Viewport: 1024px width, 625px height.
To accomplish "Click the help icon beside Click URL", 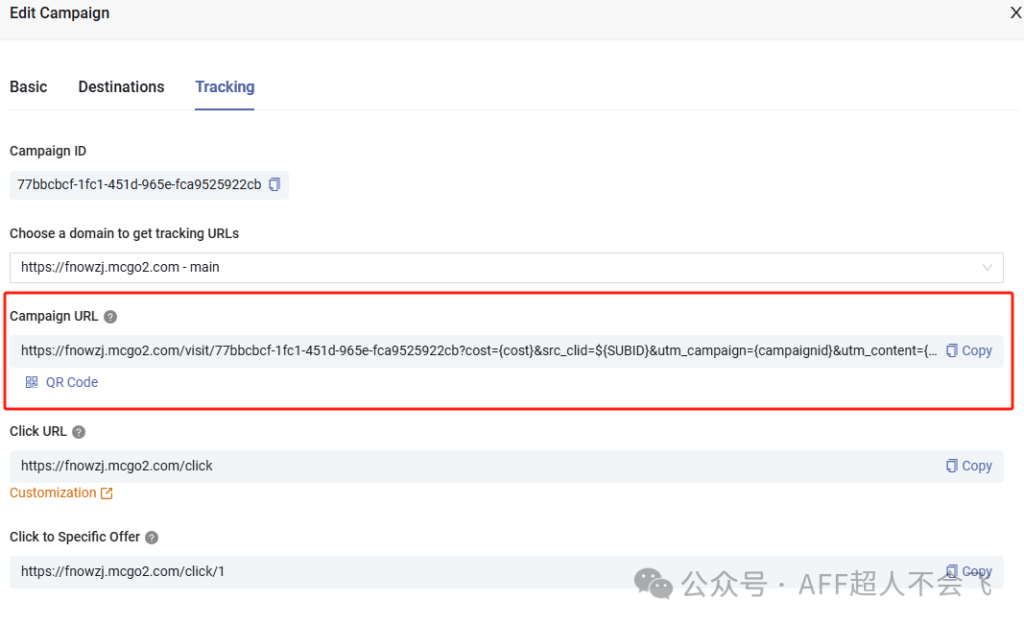I will click(79, 432).
